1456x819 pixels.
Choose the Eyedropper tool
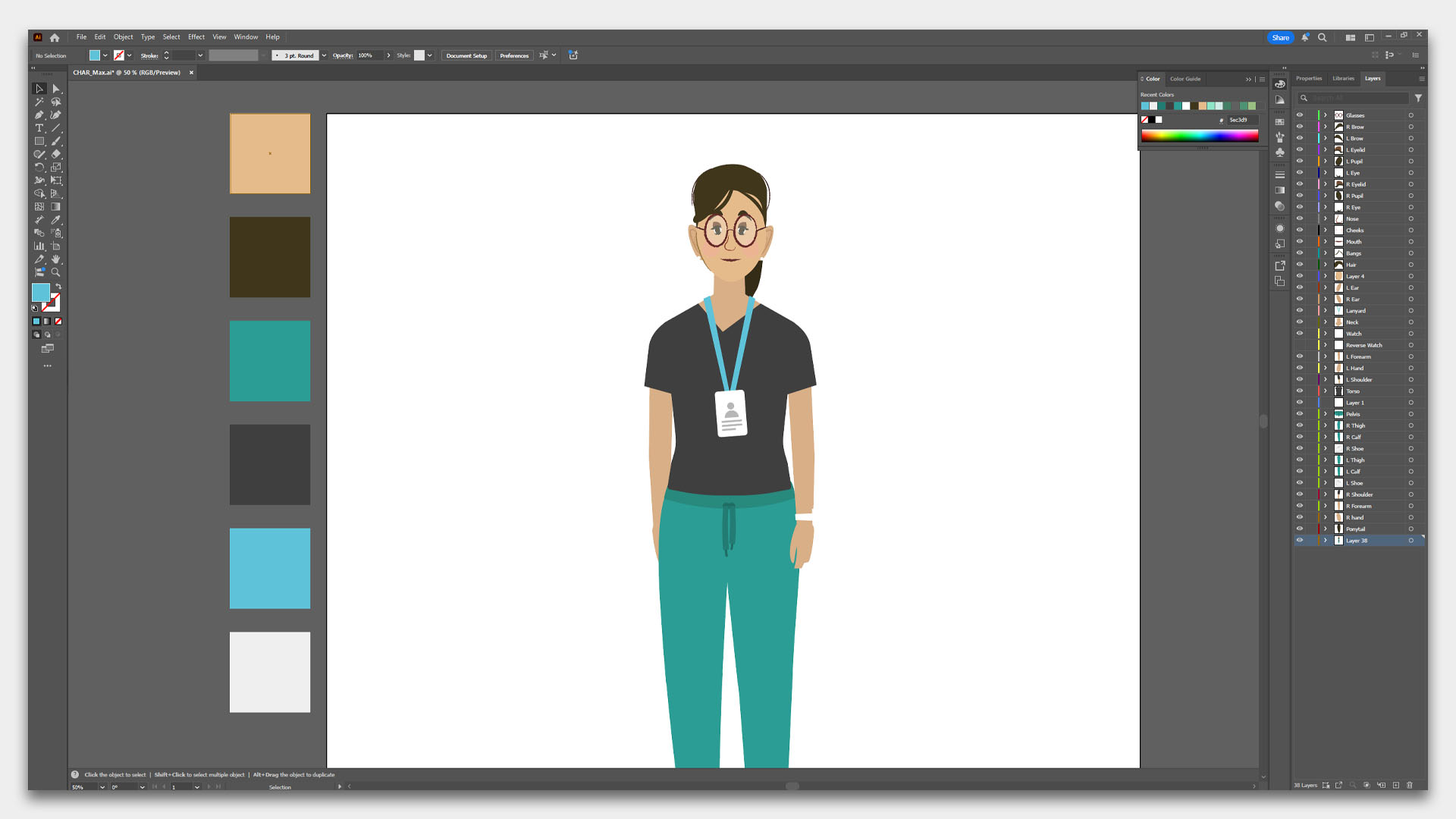(56, 220)
